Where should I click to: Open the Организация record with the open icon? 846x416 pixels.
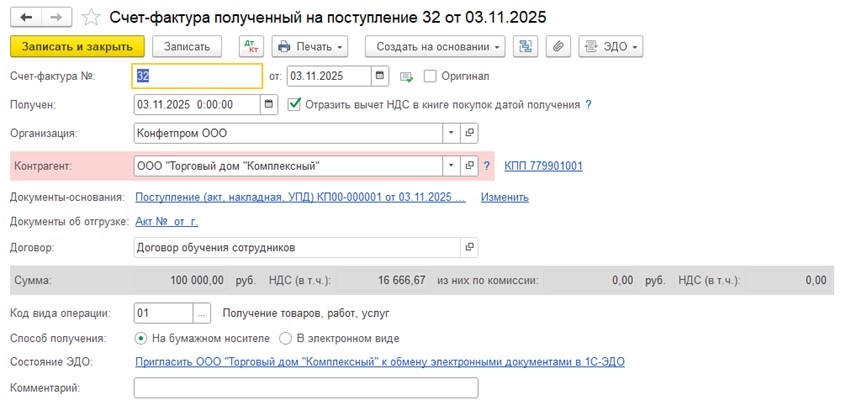click(469, 132)
